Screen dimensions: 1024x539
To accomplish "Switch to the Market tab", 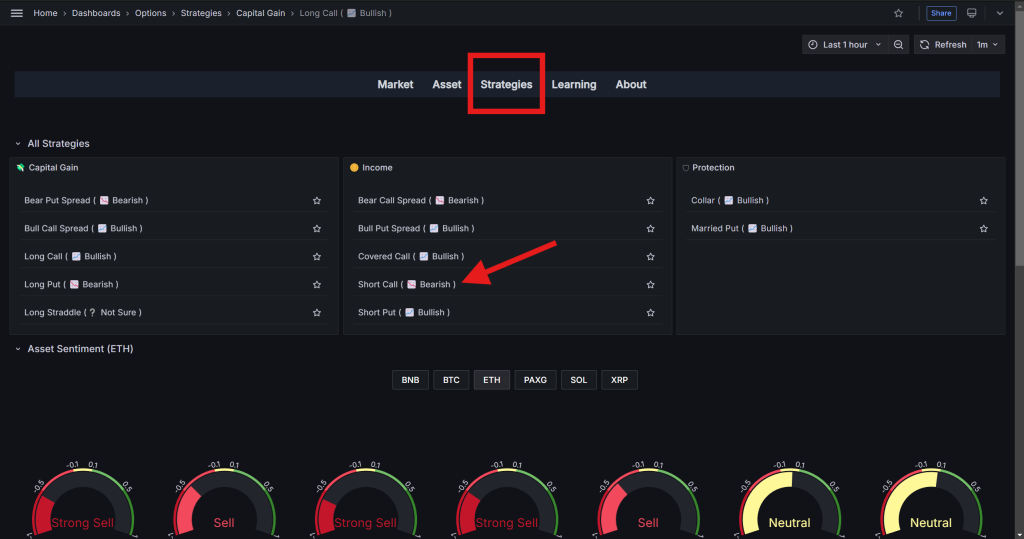I will click(395, 85).
